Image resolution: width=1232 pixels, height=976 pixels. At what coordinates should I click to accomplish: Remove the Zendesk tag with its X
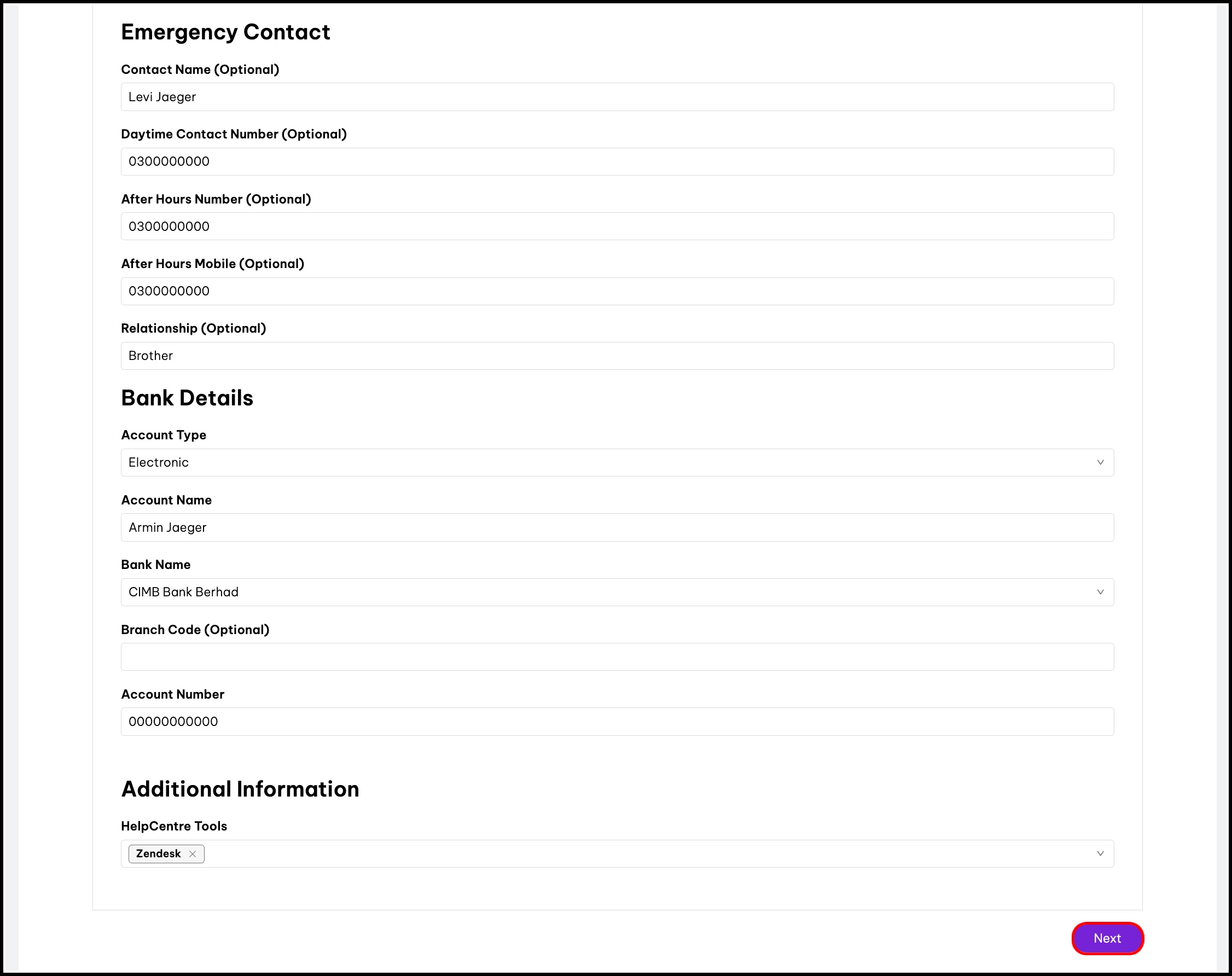193,853
